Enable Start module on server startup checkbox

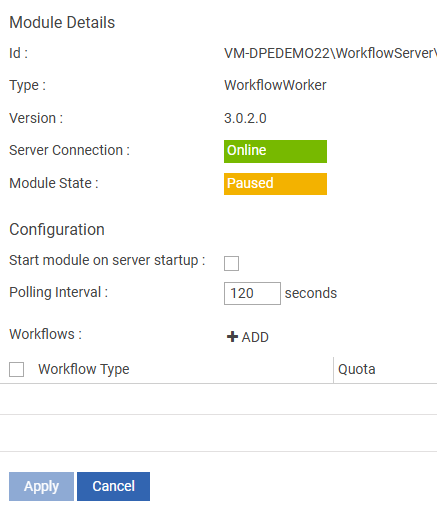coord(231,263)
